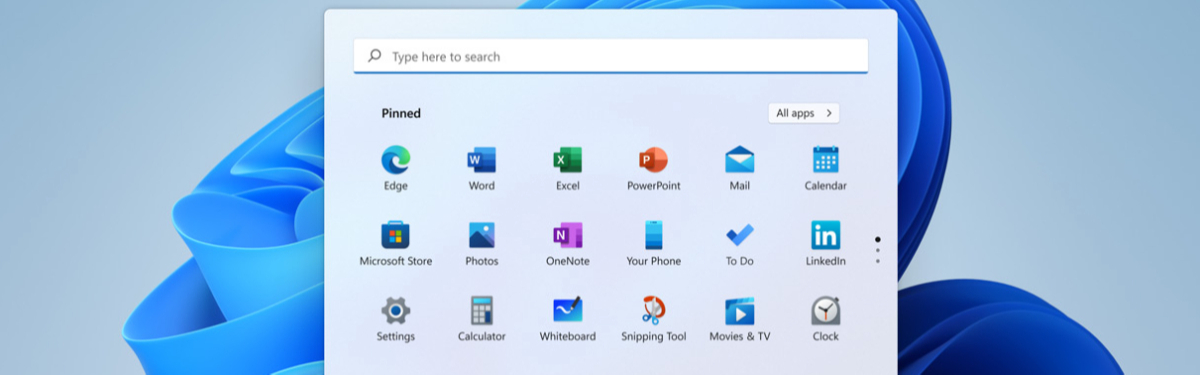Click the Type here to search field

[611, 56]
